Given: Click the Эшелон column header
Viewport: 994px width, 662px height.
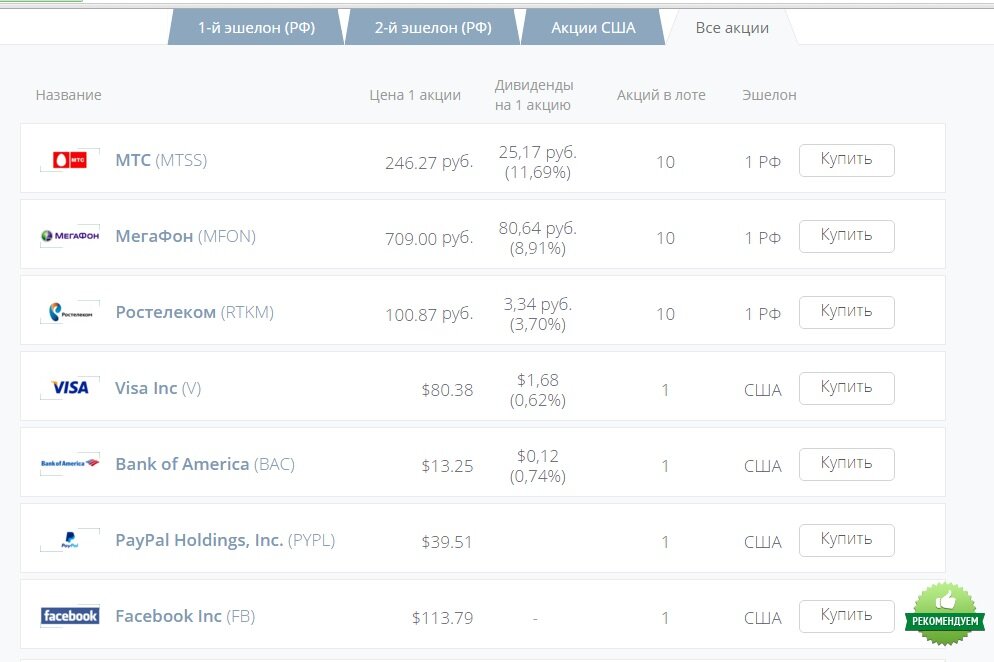Looking at the screenshot, I should pyautogui.click(x=769, y=94).
